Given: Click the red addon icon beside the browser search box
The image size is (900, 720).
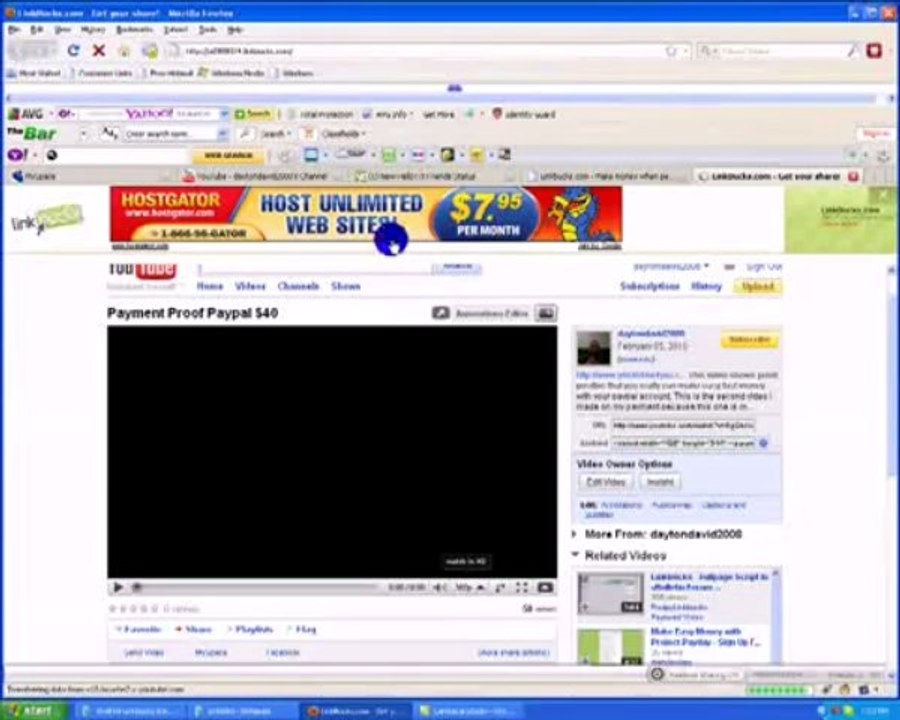Looking at the screenshot, I should pos(874,51).
